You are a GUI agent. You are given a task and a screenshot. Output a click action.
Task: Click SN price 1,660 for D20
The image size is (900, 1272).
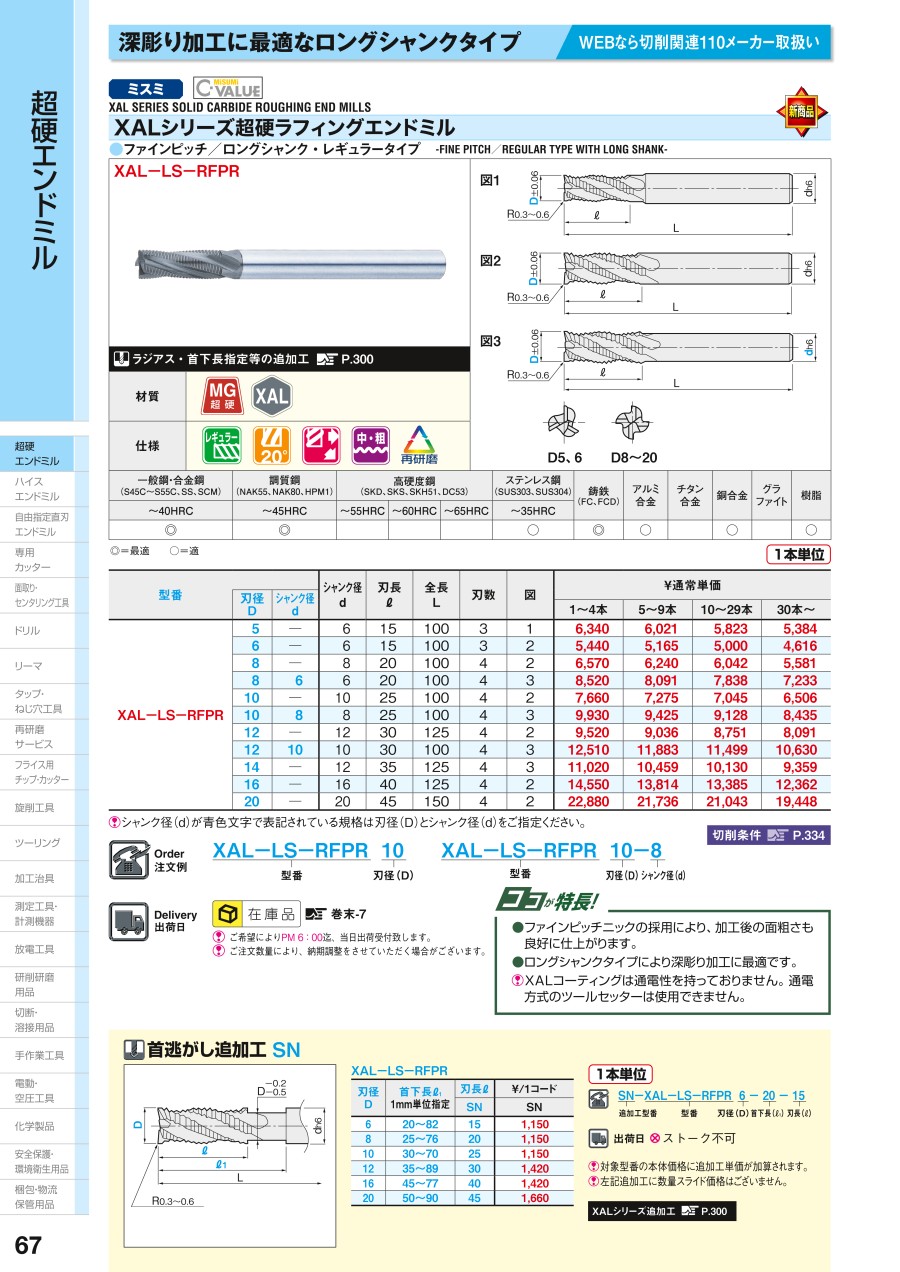[x=534, y=1198]
